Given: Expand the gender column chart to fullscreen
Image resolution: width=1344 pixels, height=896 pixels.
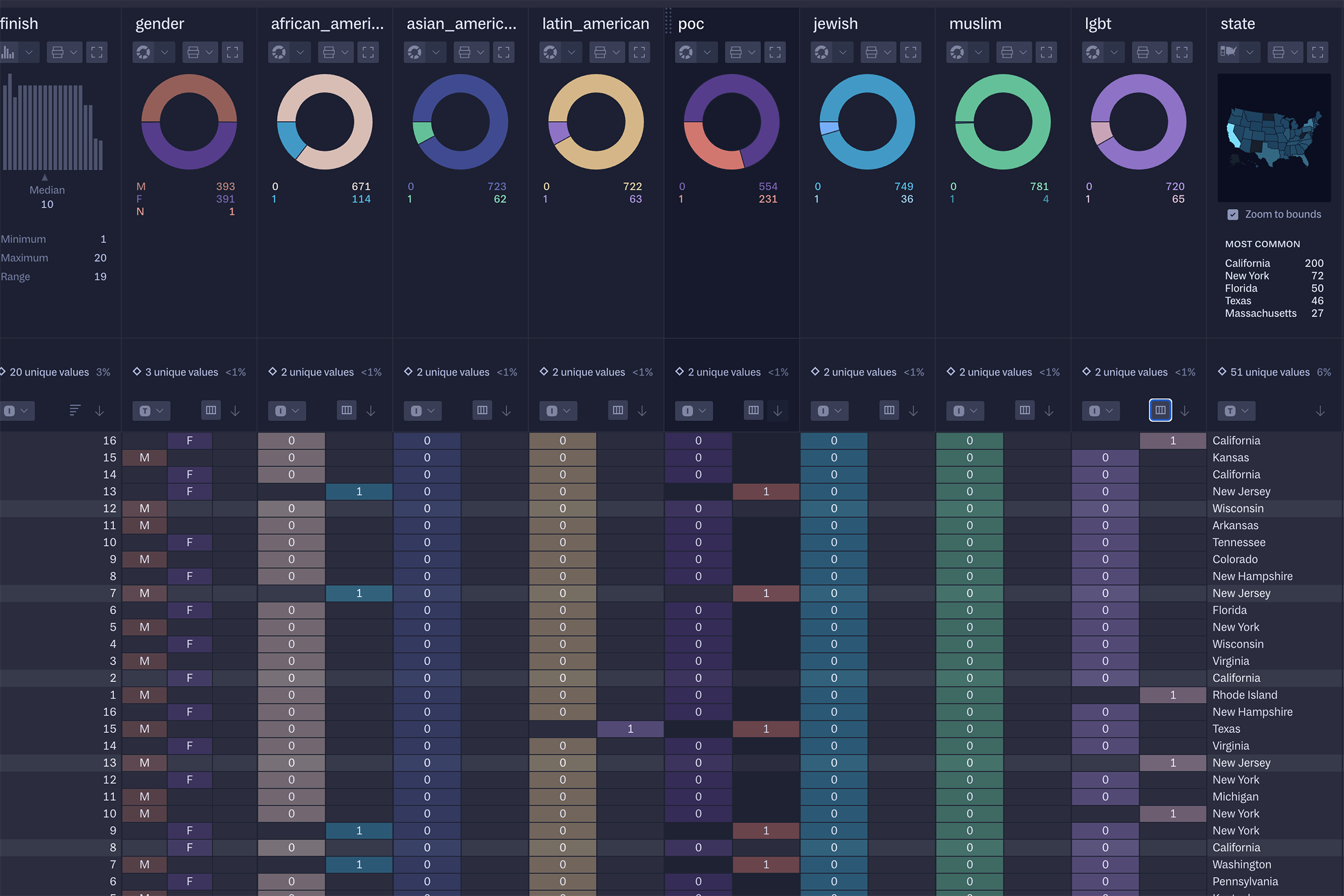Looking at the screenshot, I should click(x=232, y=53).
